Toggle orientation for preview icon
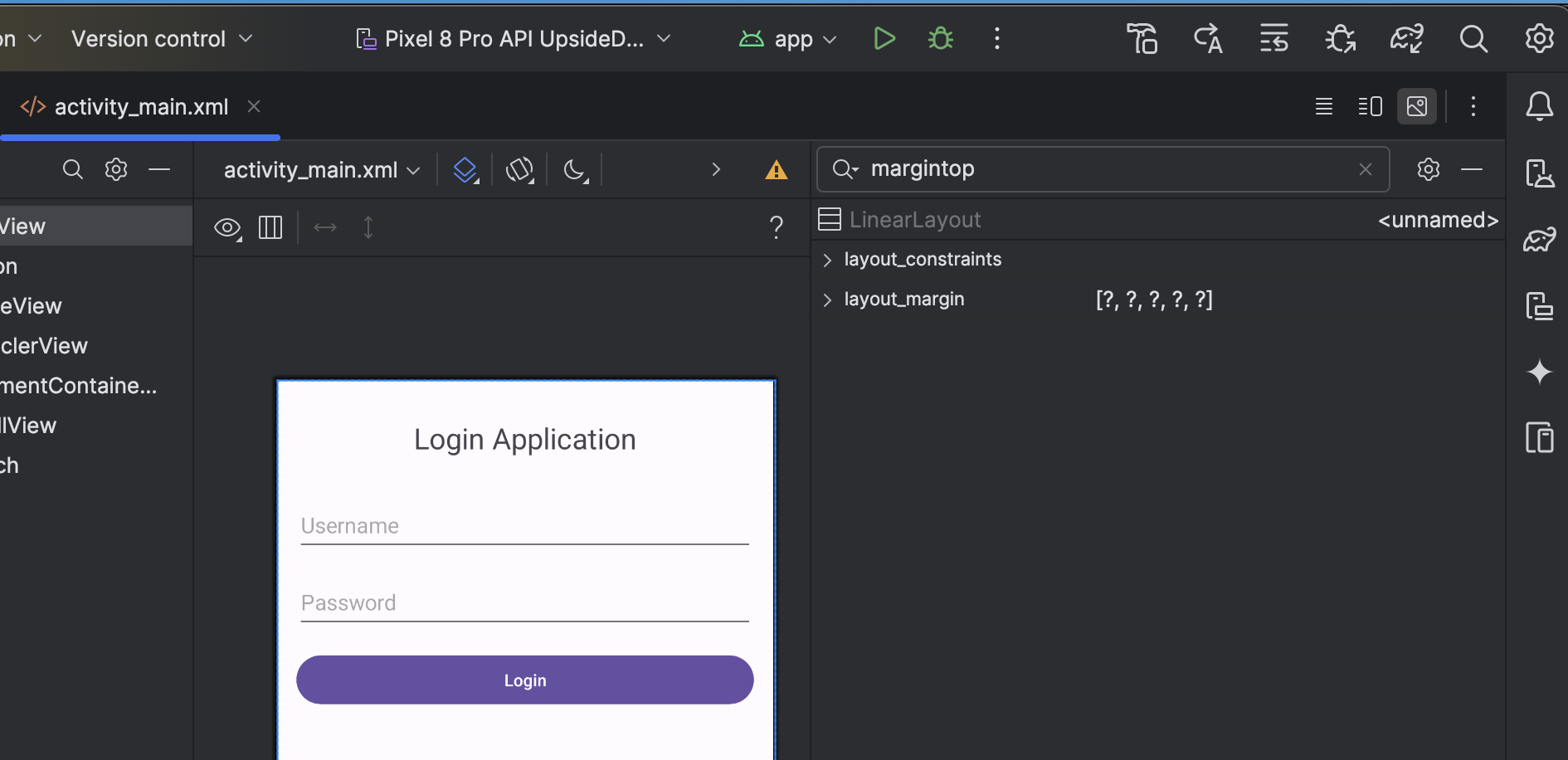The height and width of the screenshot is (760, 1568). pyautogui.click(x=520, y=170)
